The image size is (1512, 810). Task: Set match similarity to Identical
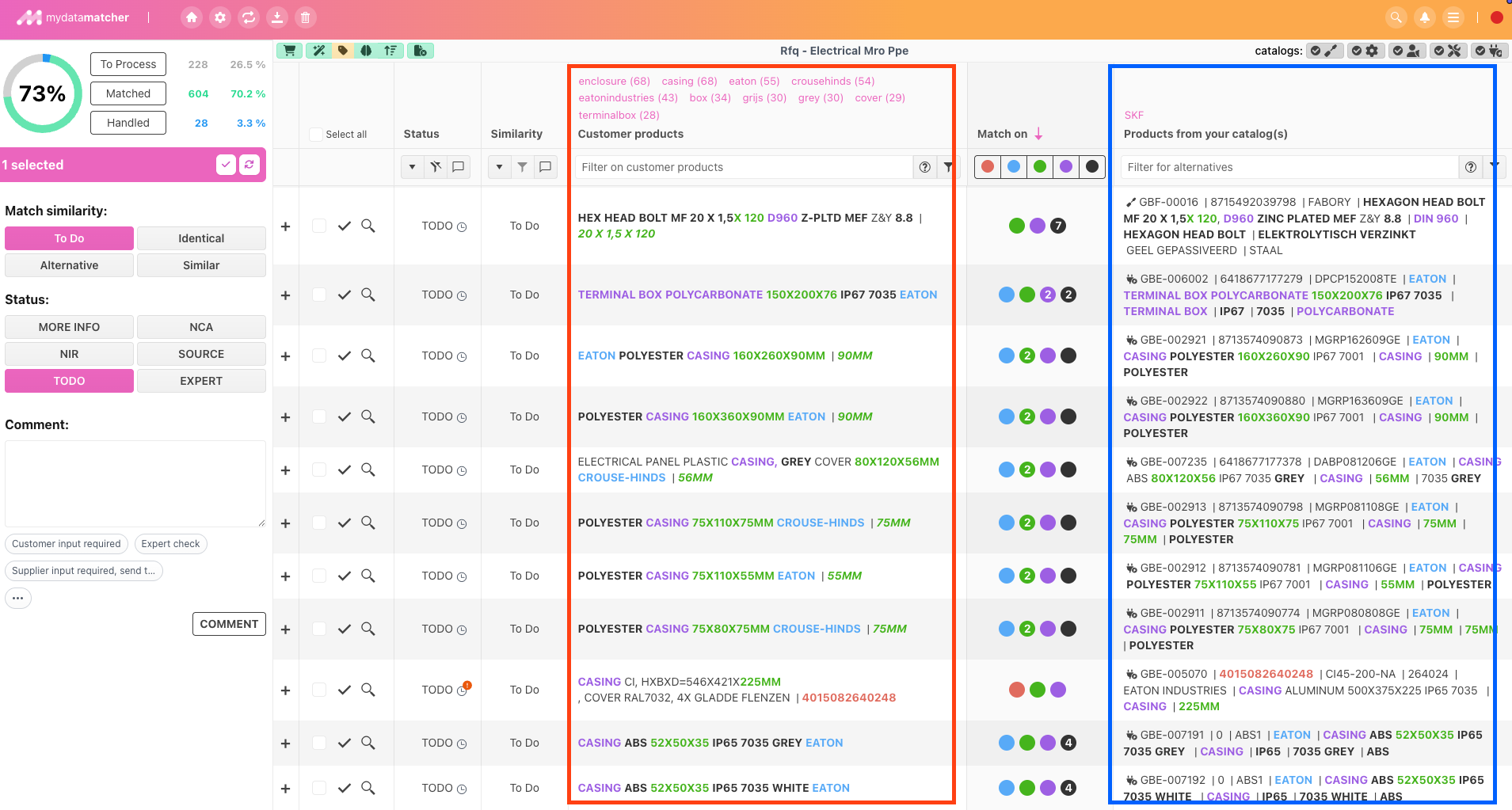[201, 238]
